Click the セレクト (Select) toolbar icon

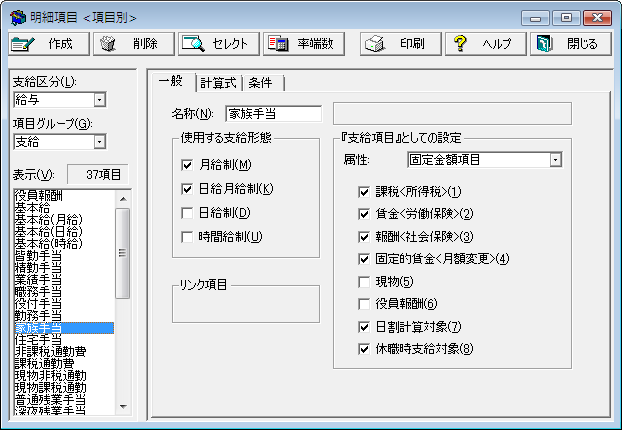[x=193, y=44]
